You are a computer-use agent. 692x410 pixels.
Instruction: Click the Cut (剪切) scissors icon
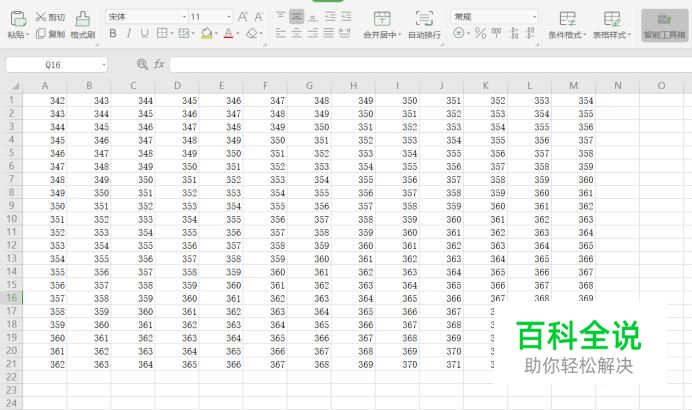pyautogui.click(x=41, y=17)
